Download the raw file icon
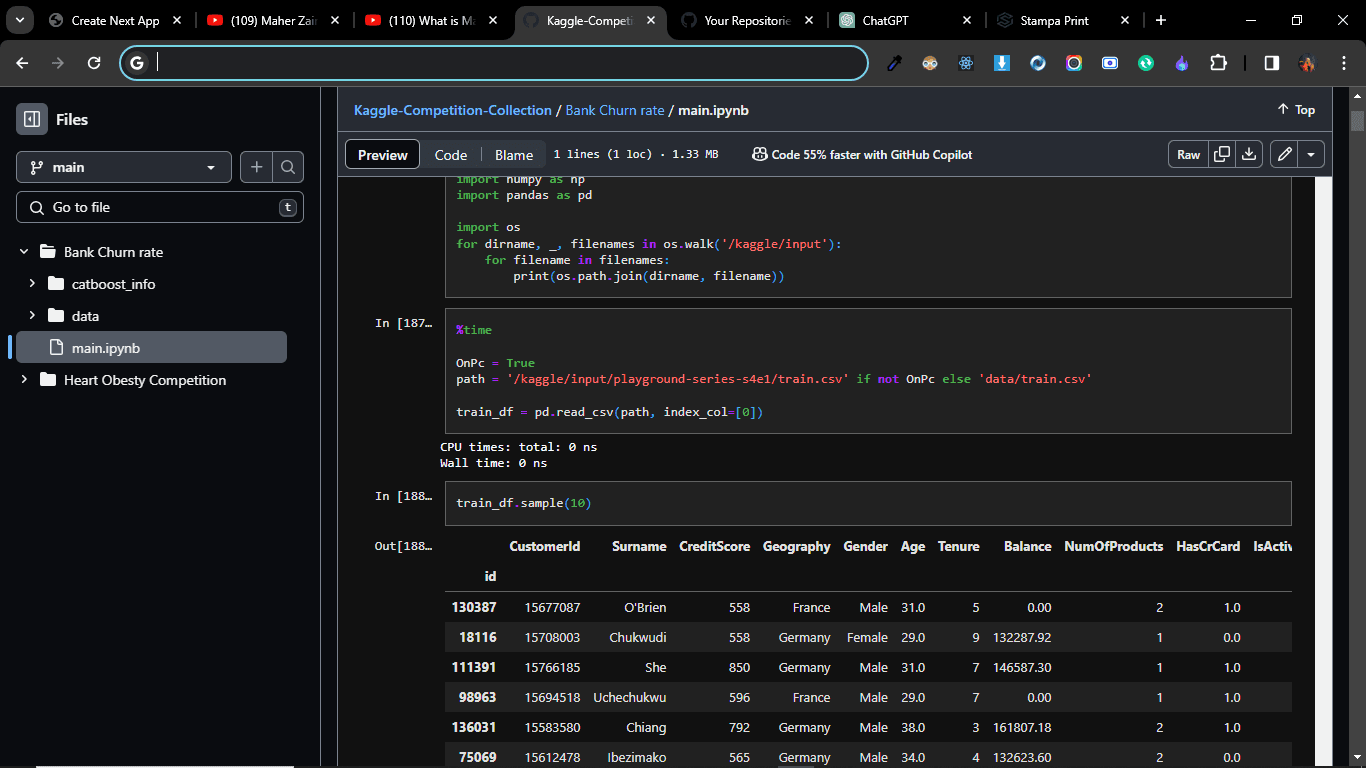 coord(1248,154)
